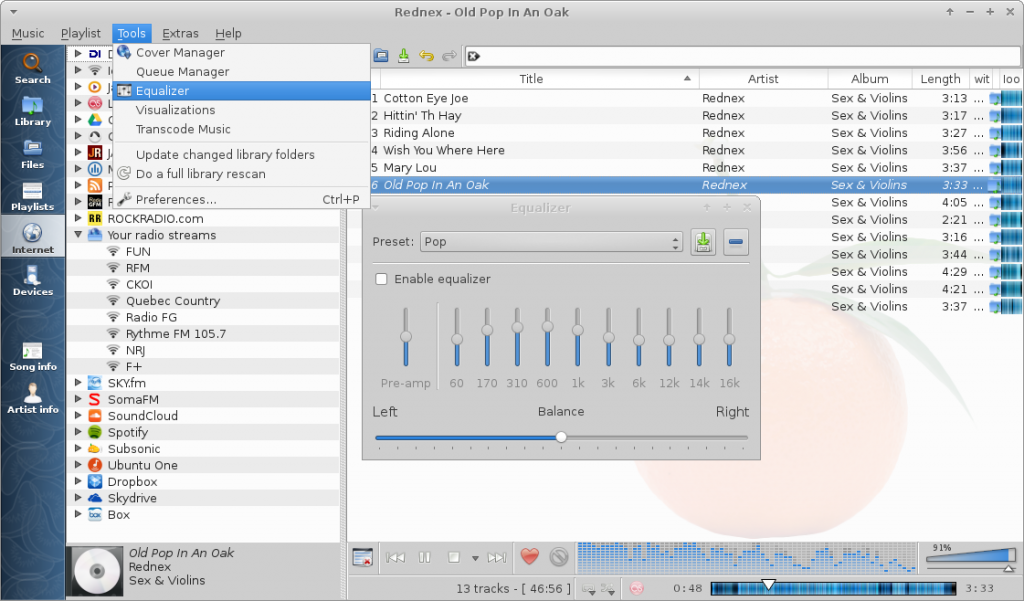The height and width of the screenshot is (601, 1024).
Task: Sort playlist by Artist column header
Action: point(763,78)
